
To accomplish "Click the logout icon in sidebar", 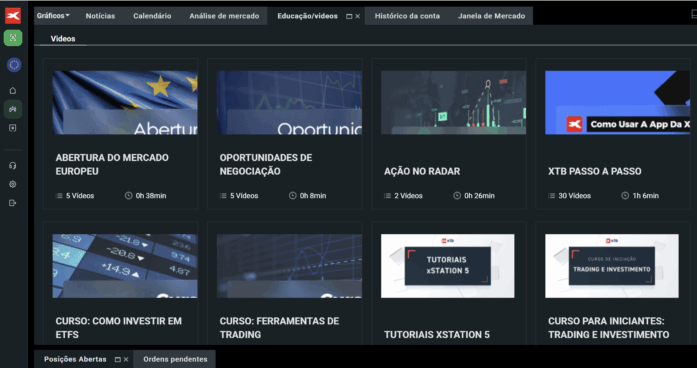I will 13,203.
